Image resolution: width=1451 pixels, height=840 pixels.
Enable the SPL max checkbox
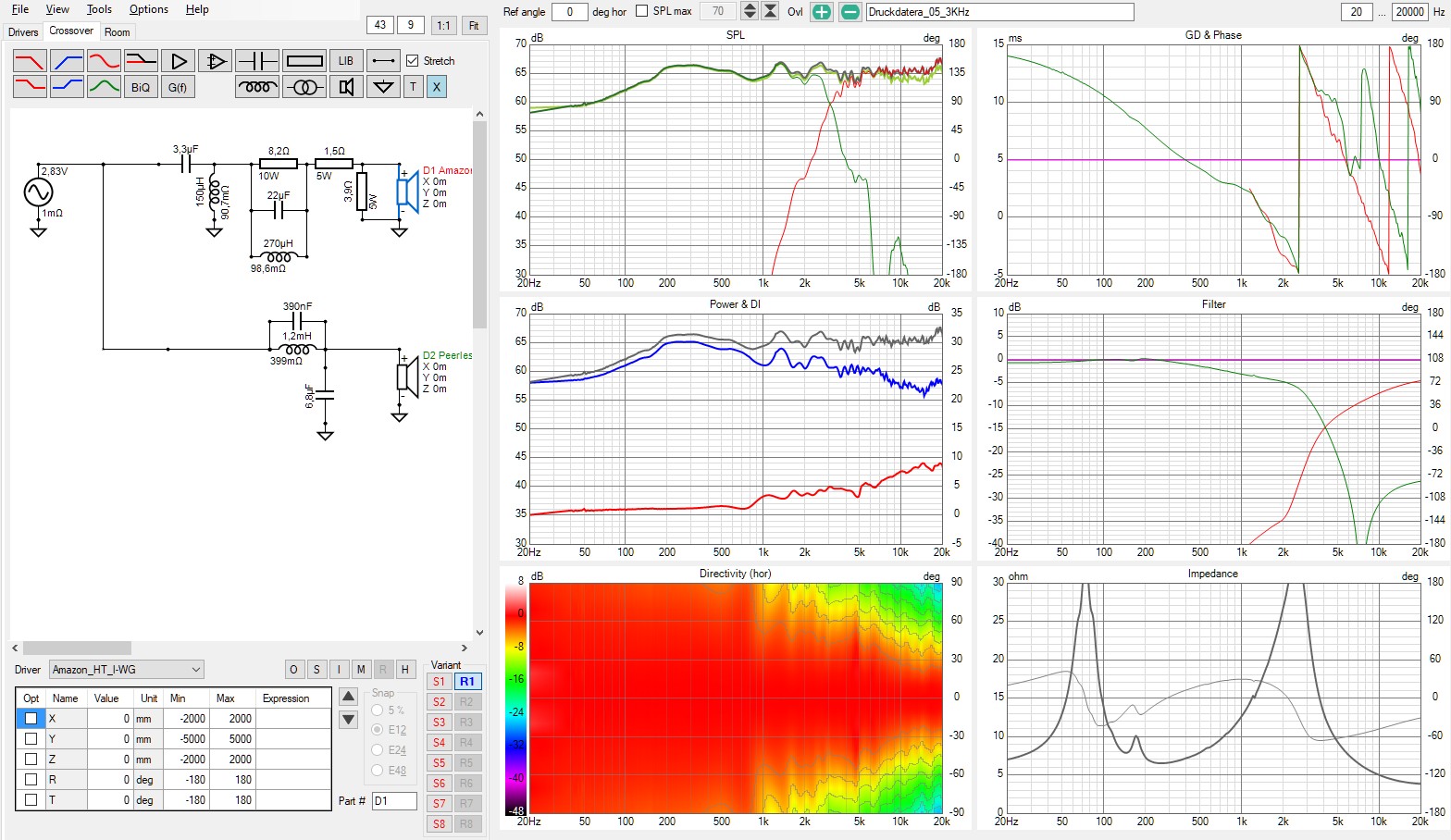(642, 11)
